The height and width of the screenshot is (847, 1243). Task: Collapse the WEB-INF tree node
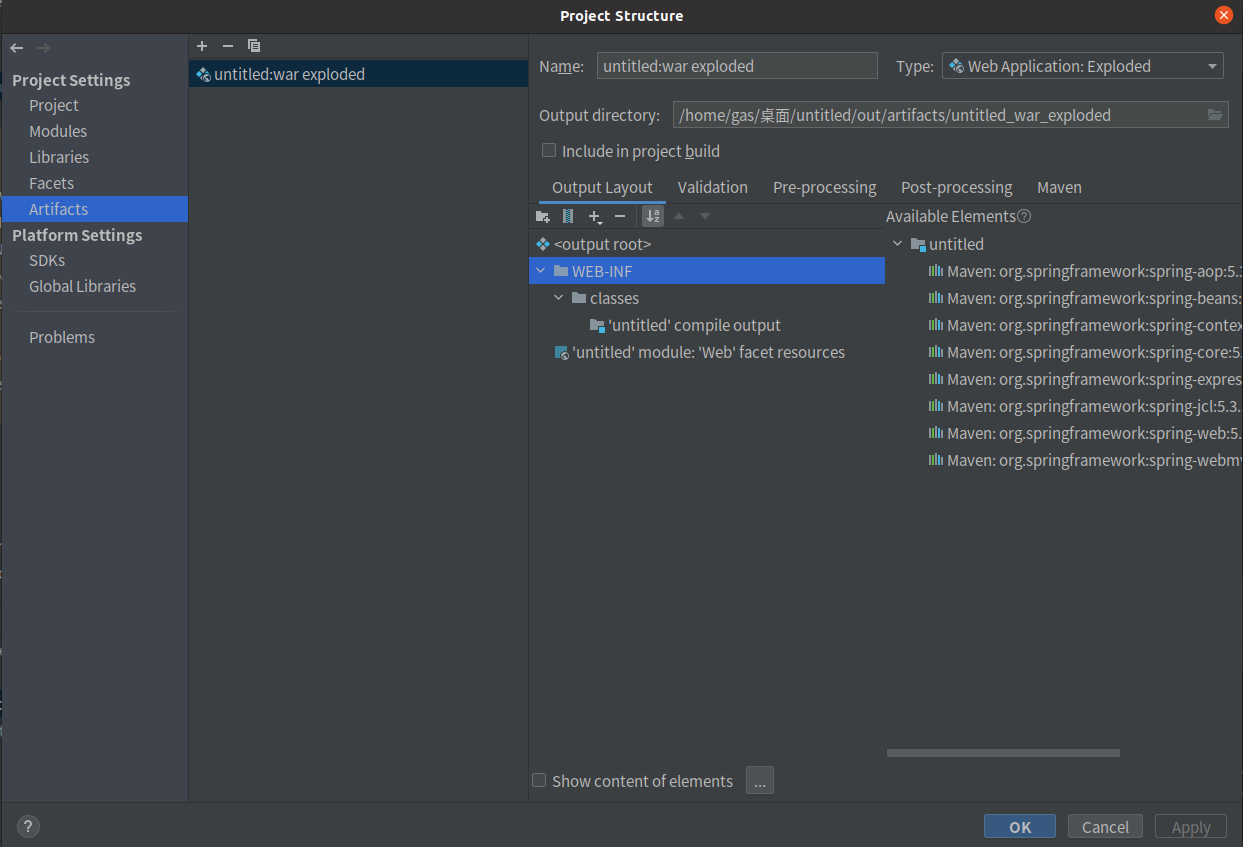541,271
